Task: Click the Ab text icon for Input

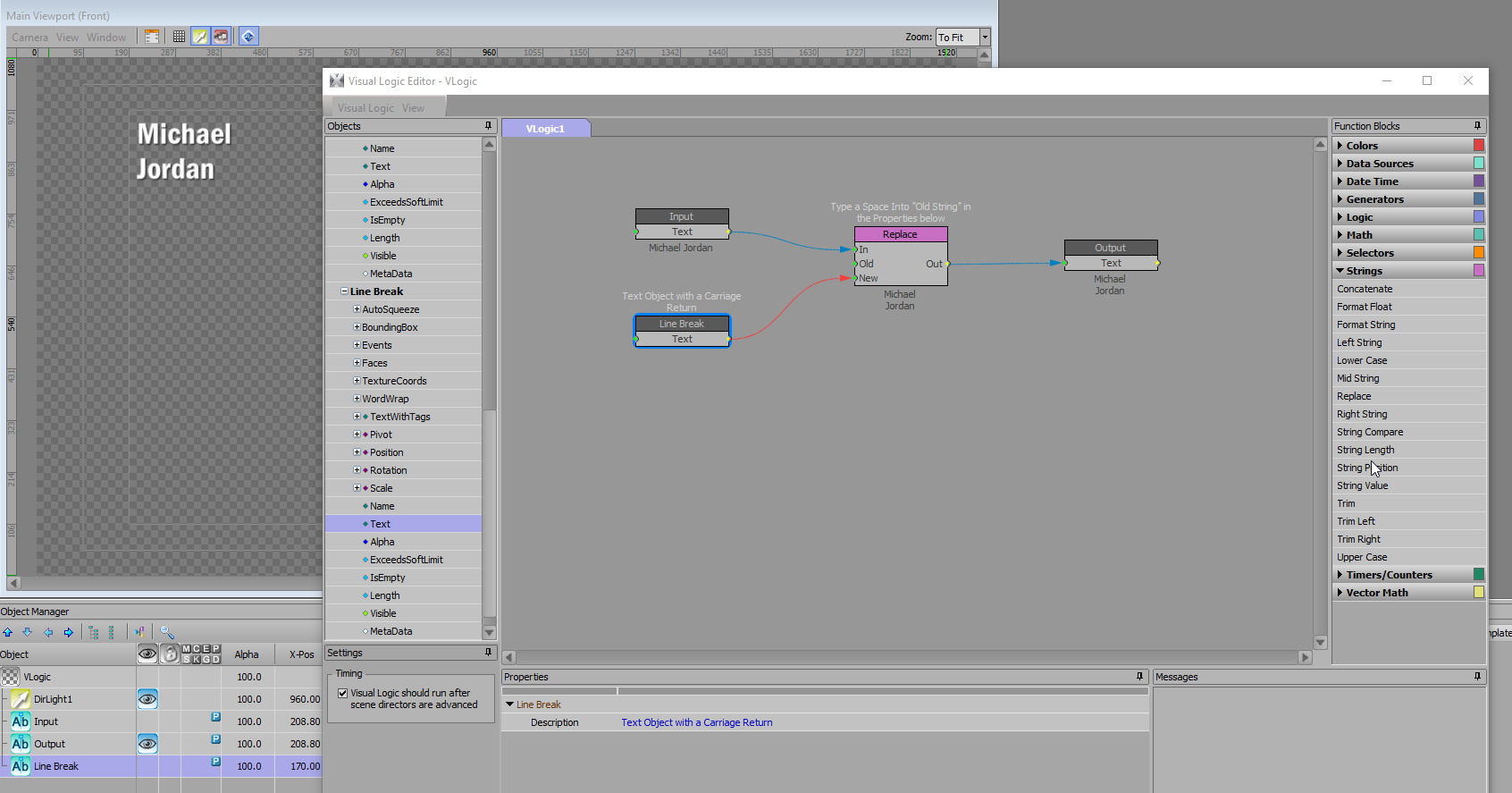Action: tap(21, 721)
